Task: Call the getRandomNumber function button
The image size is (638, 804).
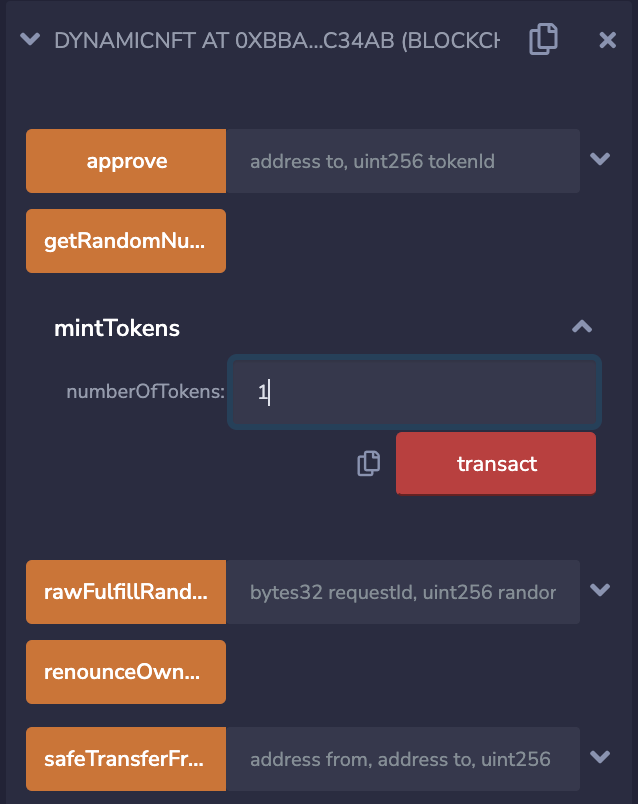Action: point(126,241)
